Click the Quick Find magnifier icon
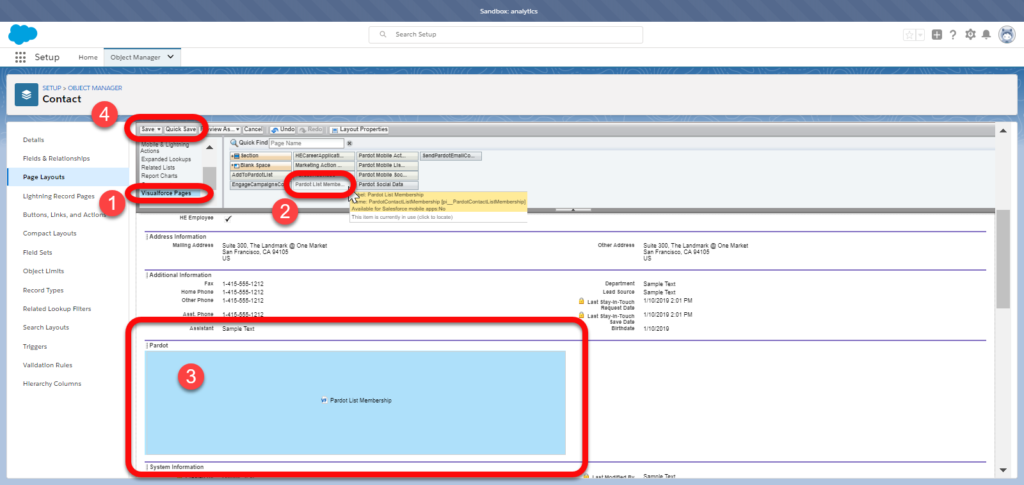Screen dimensions: 1024x485 click(234, 143)
